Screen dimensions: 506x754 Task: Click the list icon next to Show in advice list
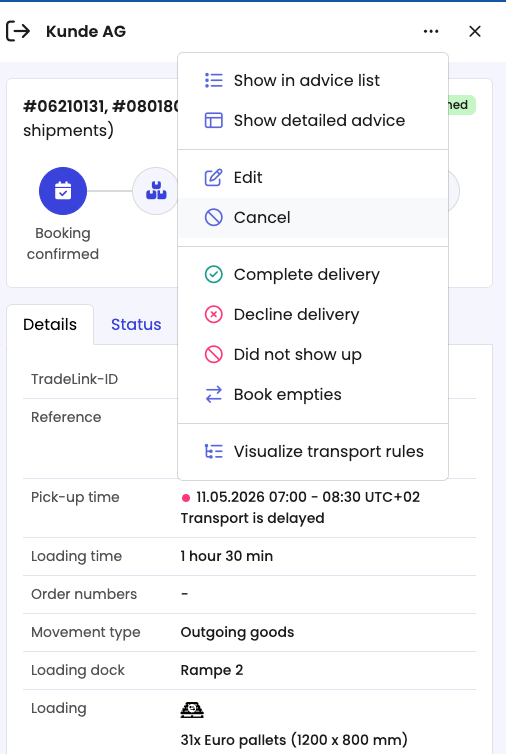(x=214, y=80)
